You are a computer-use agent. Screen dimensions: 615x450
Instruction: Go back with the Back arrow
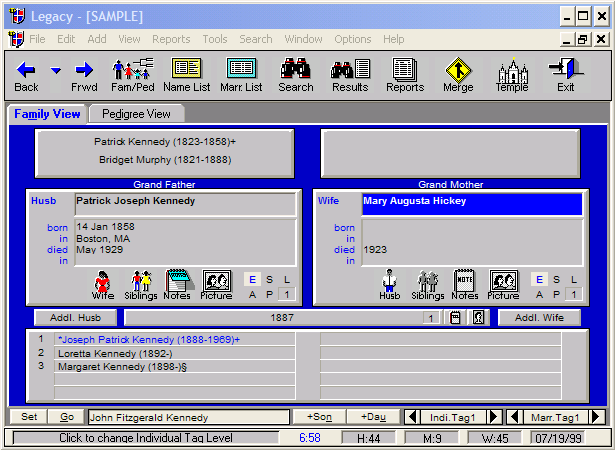coord(26,76)
